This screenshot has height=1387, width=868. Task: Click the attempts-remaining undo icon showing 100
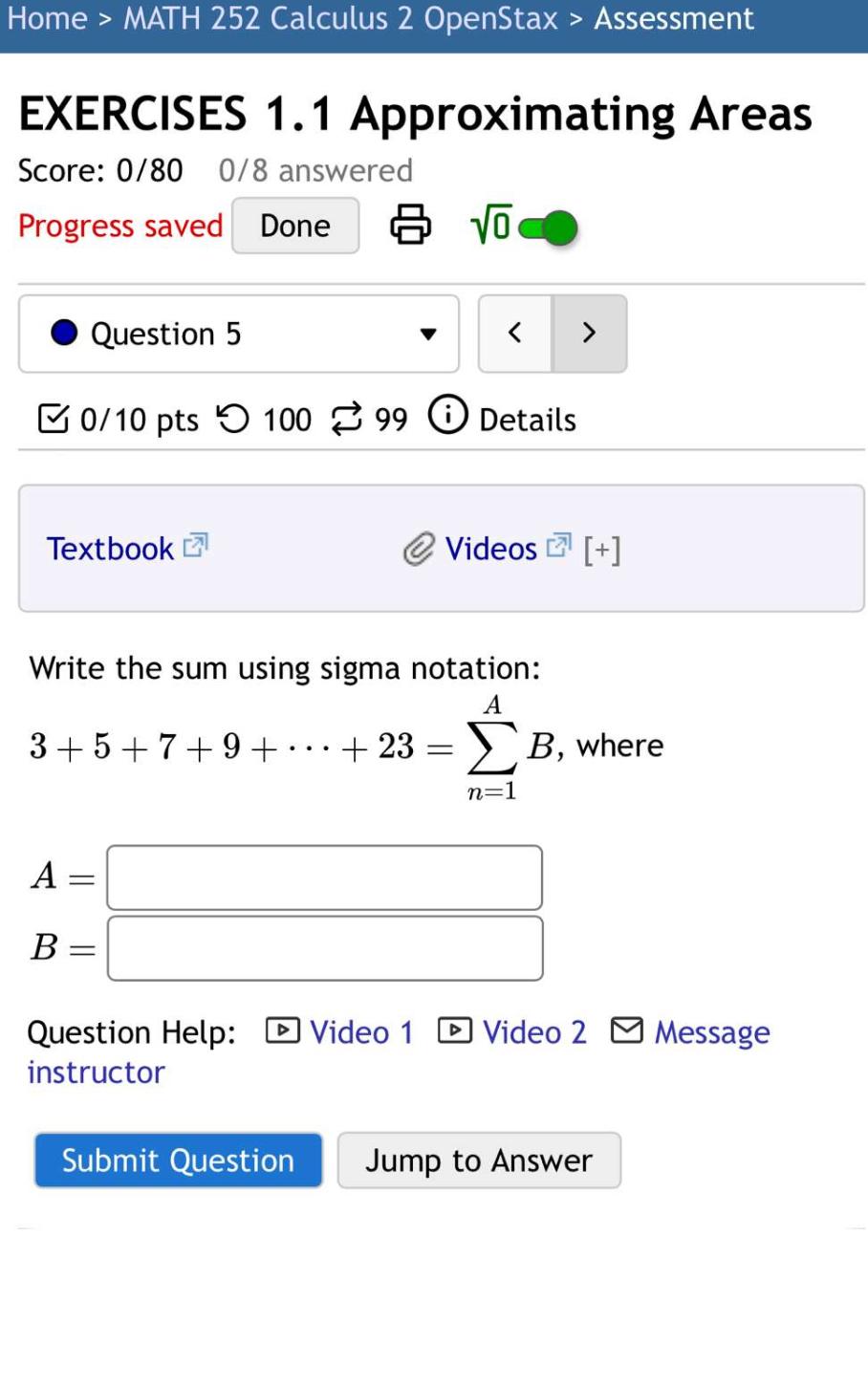pyautogui.click(x=232, y=417)
